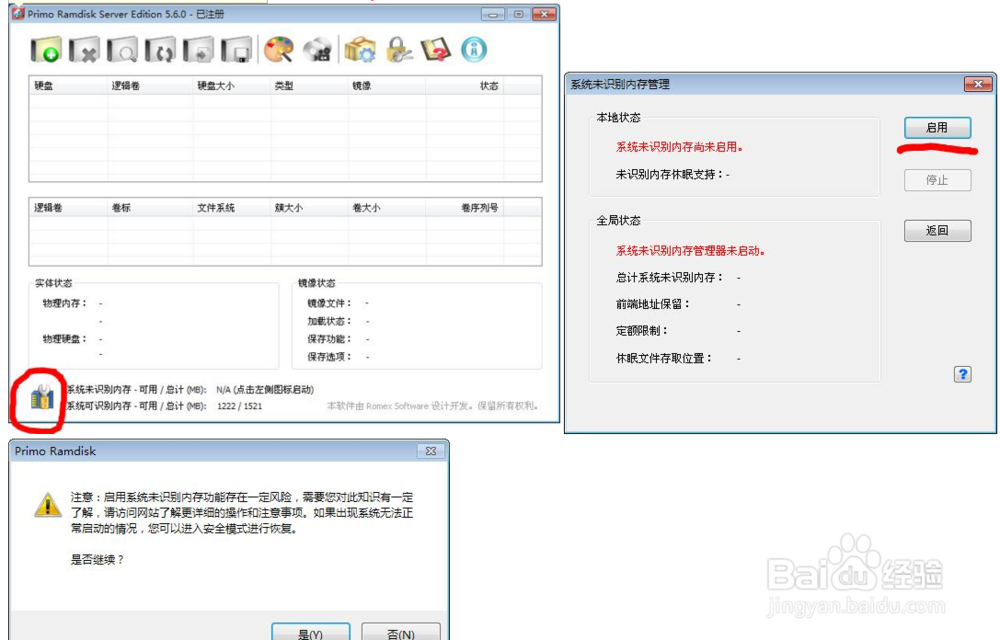Image resolution: width=1000 pixels, height=640 pixels.
Task: Click the Primo Ramdisk title bar app icon
Action: click(x=18, y=13)
